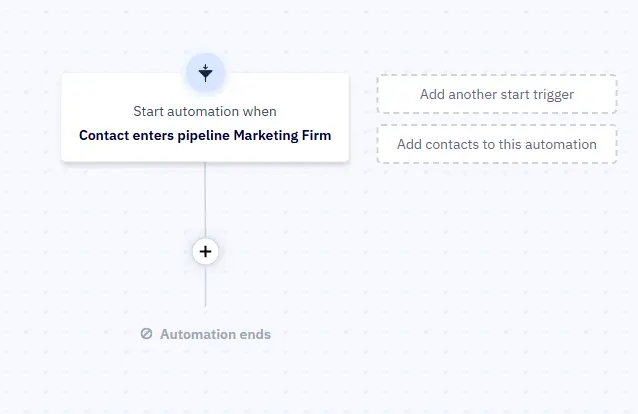Click "Contact enters pipeline Marketing Firm" trigger text
Image resolution: width=638 pixels, height=414 pixels.
[x=205, y=135]
